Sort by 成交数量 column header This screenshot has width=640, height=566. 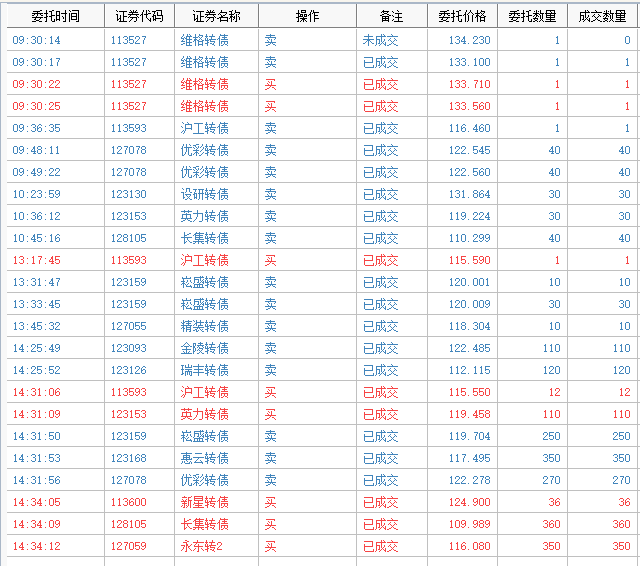coord(602,16)
